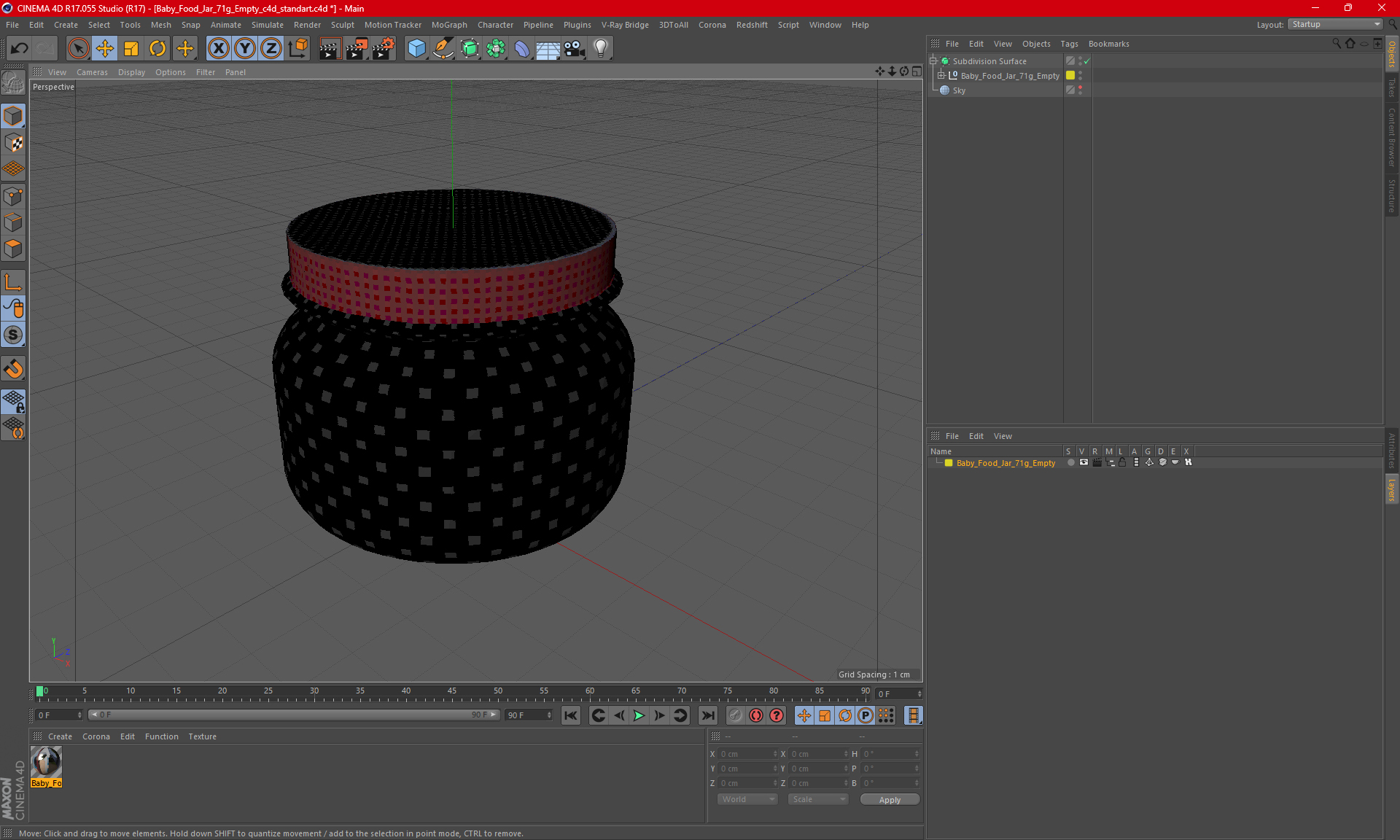Activate the Move tool
The image size is (1400, 840).
coord(105,48)
